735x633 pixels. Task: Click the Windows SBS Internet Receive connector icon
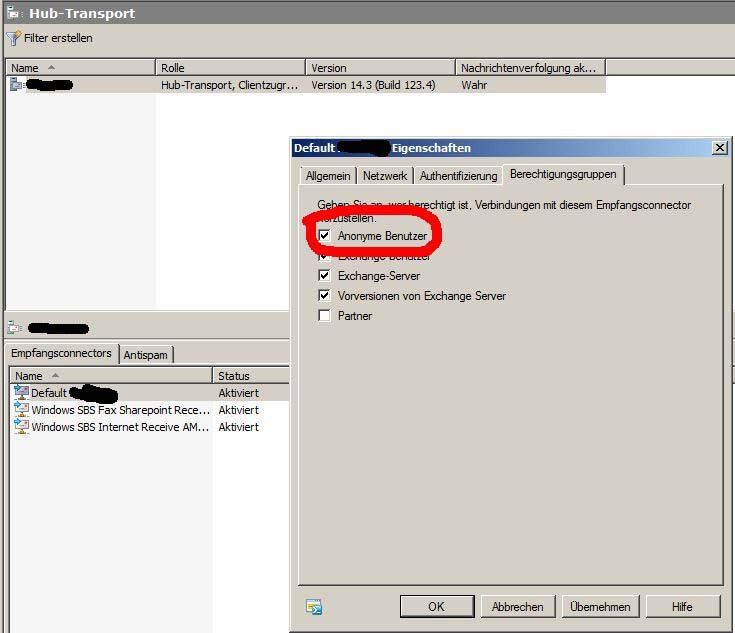pos(21,427)
